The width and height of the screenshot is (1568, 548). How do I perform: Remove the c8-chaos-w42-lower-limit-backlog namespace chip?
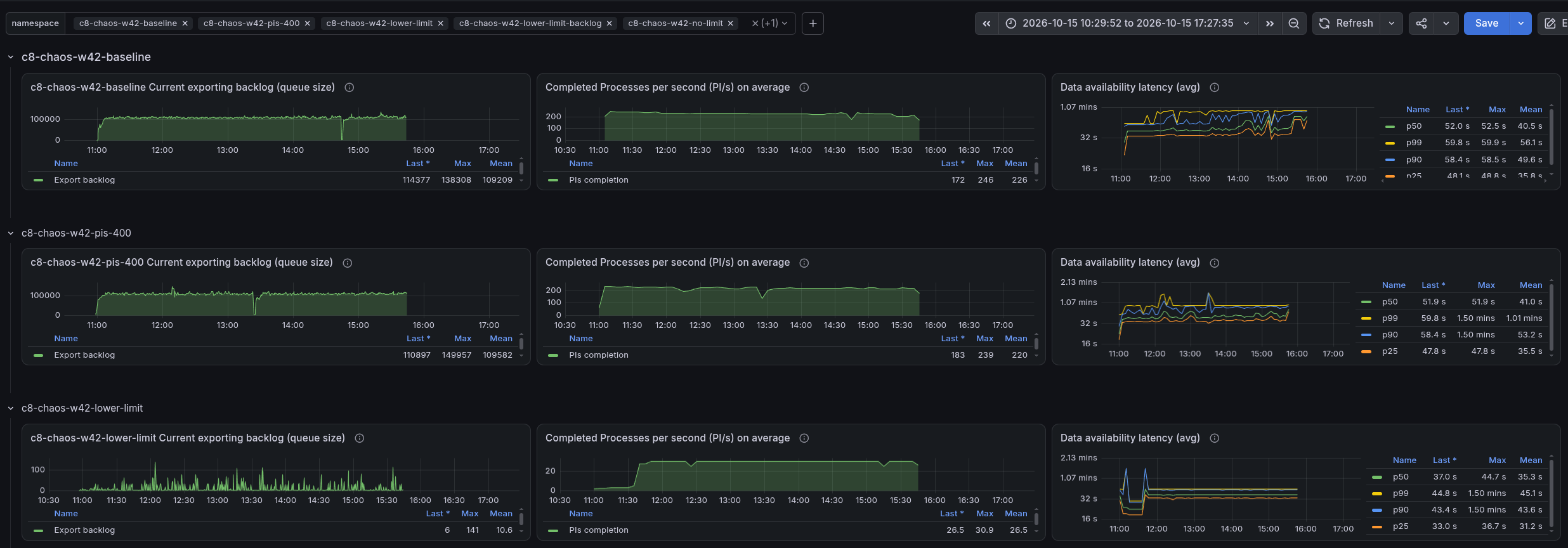pos(610,23)
